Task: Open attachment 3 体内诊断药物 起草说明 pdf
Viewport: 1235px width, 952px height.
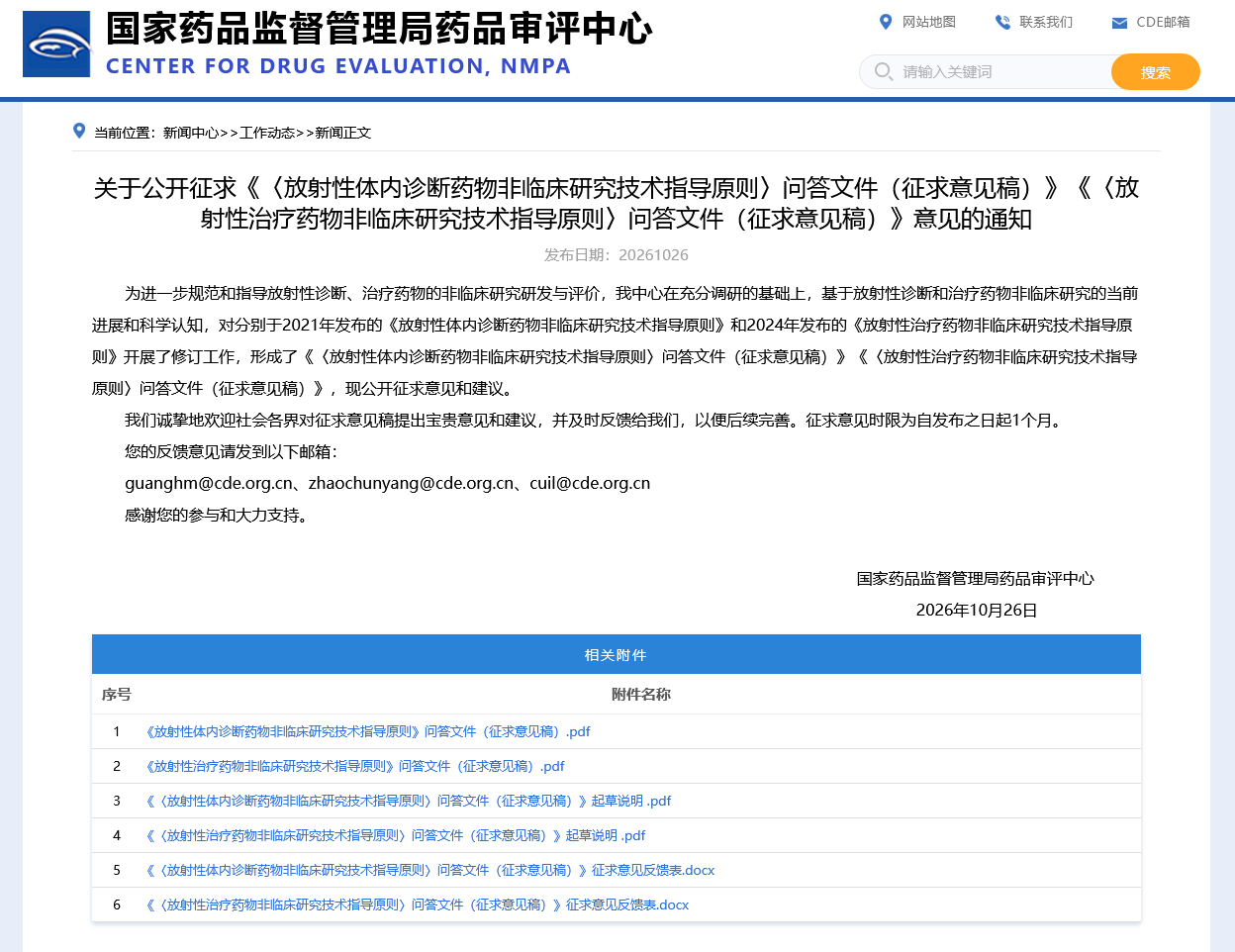Action: [x=409, y=801]
